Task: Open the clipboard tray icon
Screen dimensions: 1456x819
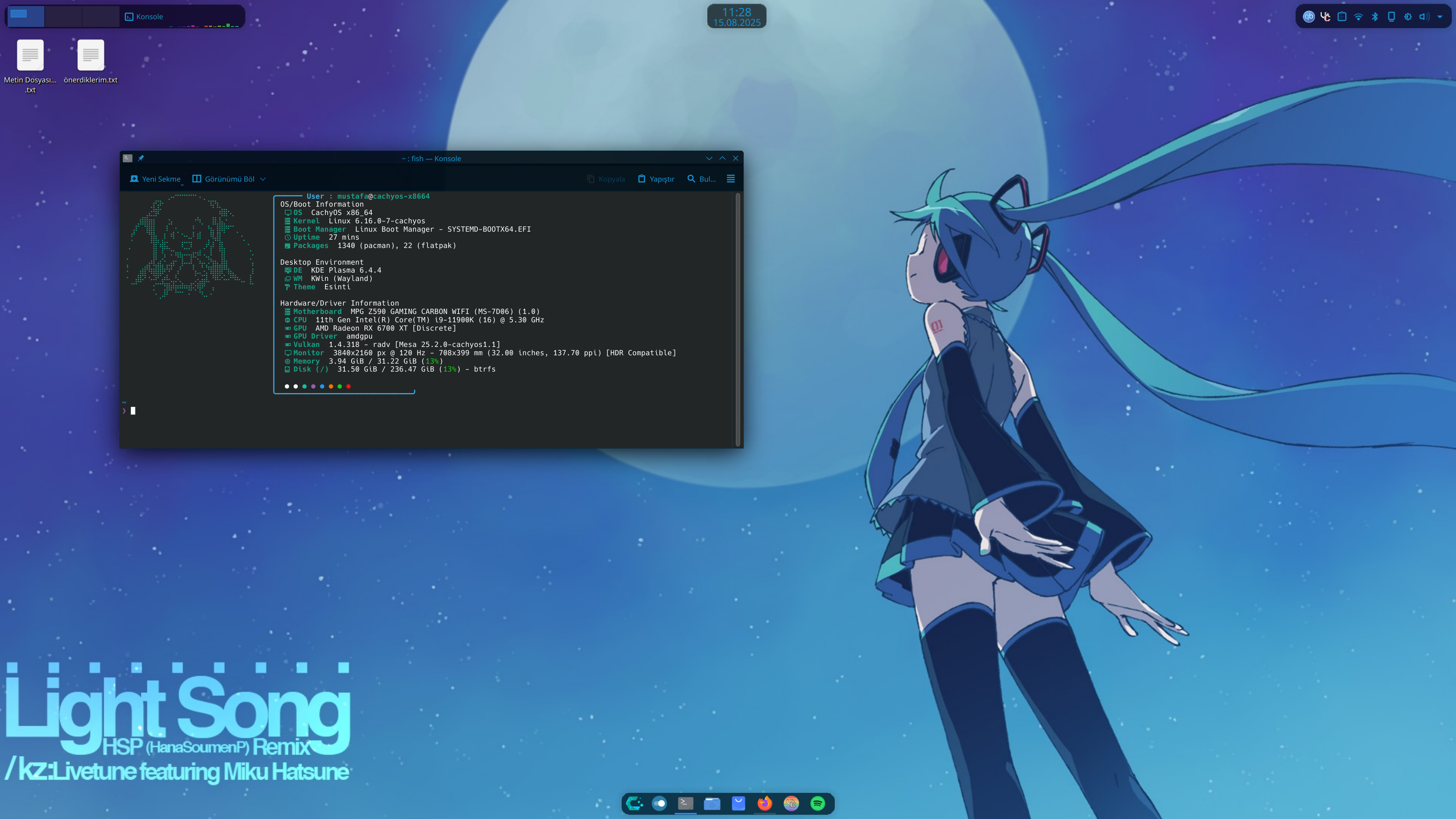Action: pyautogui.click(x=1342, y=16)
